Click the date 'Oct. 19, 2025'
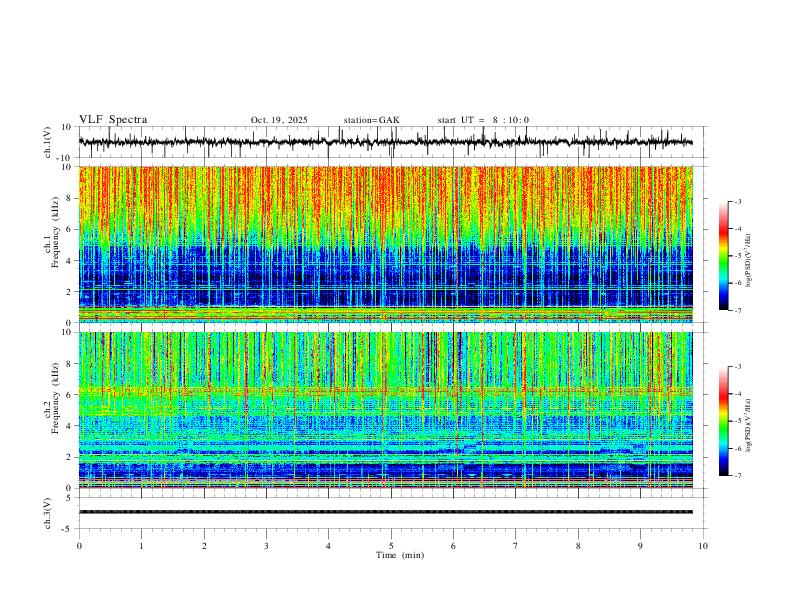 (279, 120)
